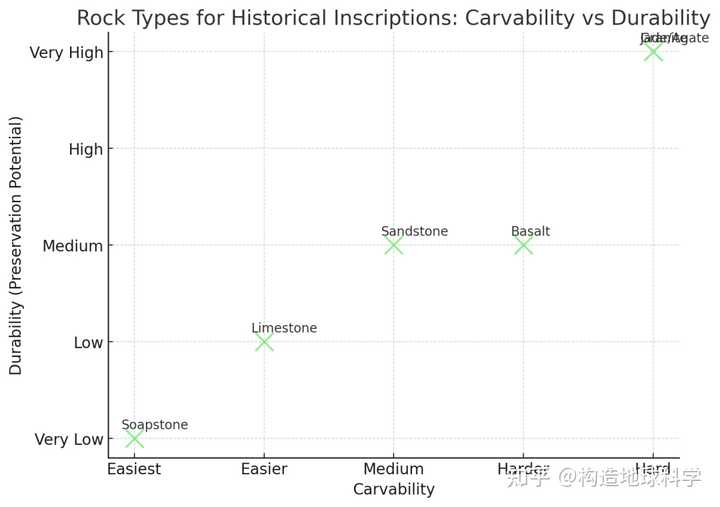Screen dimensions: 720x507
Task: Select the Sandstone data point marker
Action: click(x=393, y=245)
